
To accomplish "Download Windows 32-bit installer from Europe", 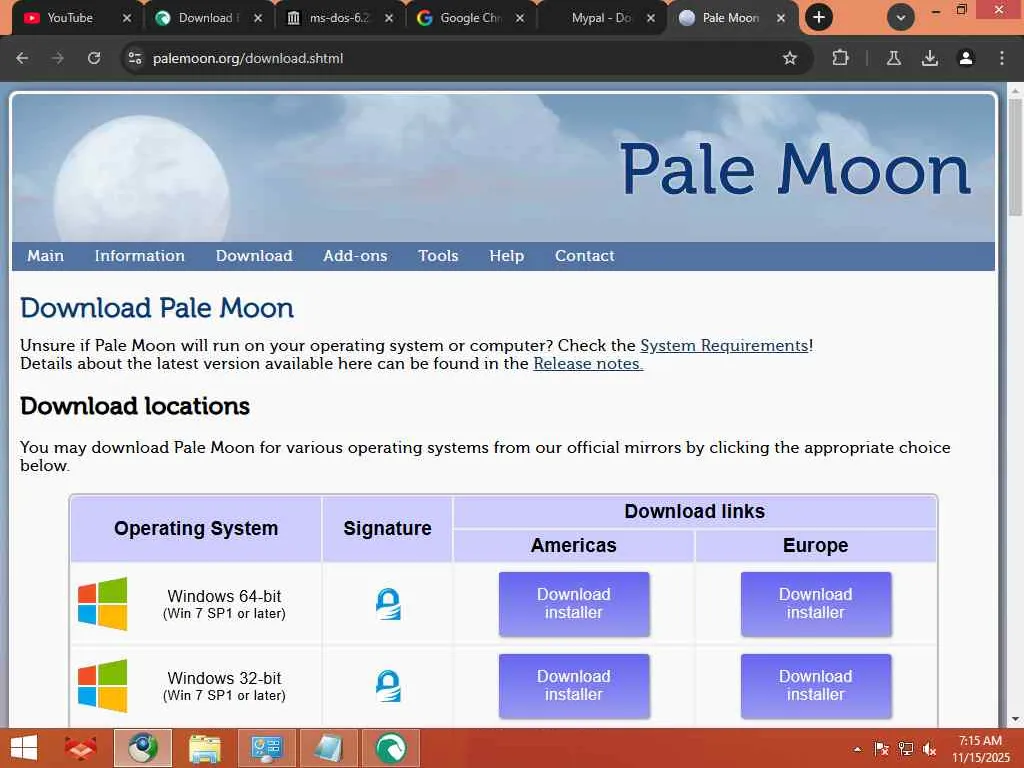I will [816, 686].
